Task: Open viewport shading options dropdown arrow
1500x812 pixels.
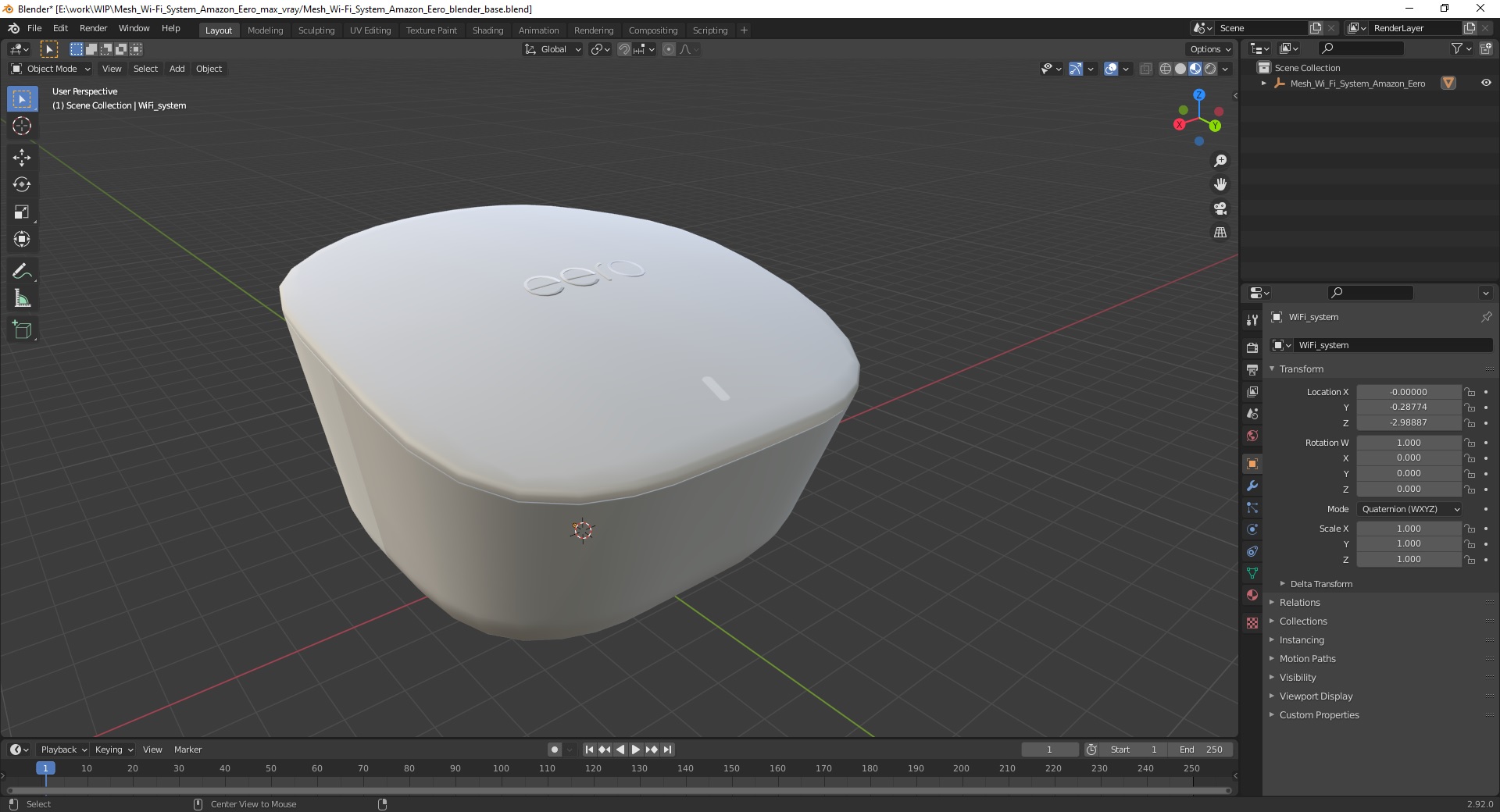Action: click(x=1225, y=69)
